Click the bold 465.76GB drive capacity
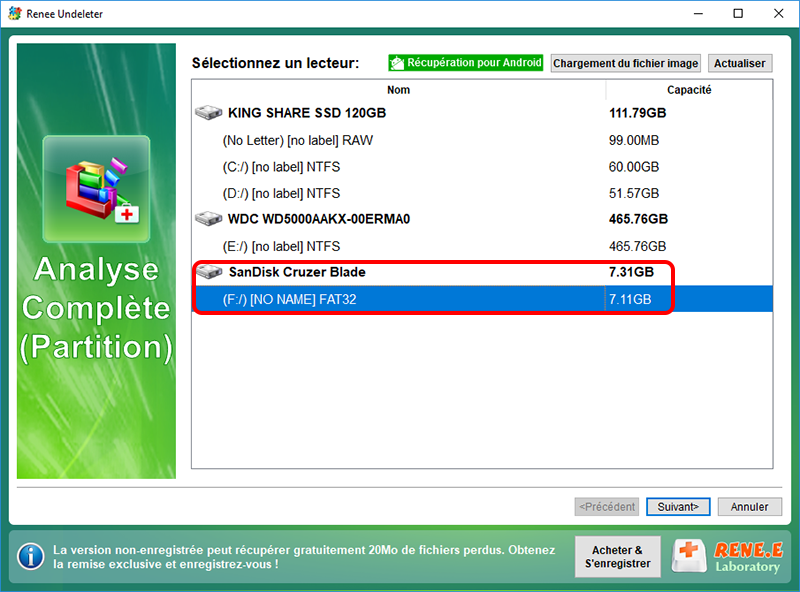This screenshot has width=800, height=592. 638,219
